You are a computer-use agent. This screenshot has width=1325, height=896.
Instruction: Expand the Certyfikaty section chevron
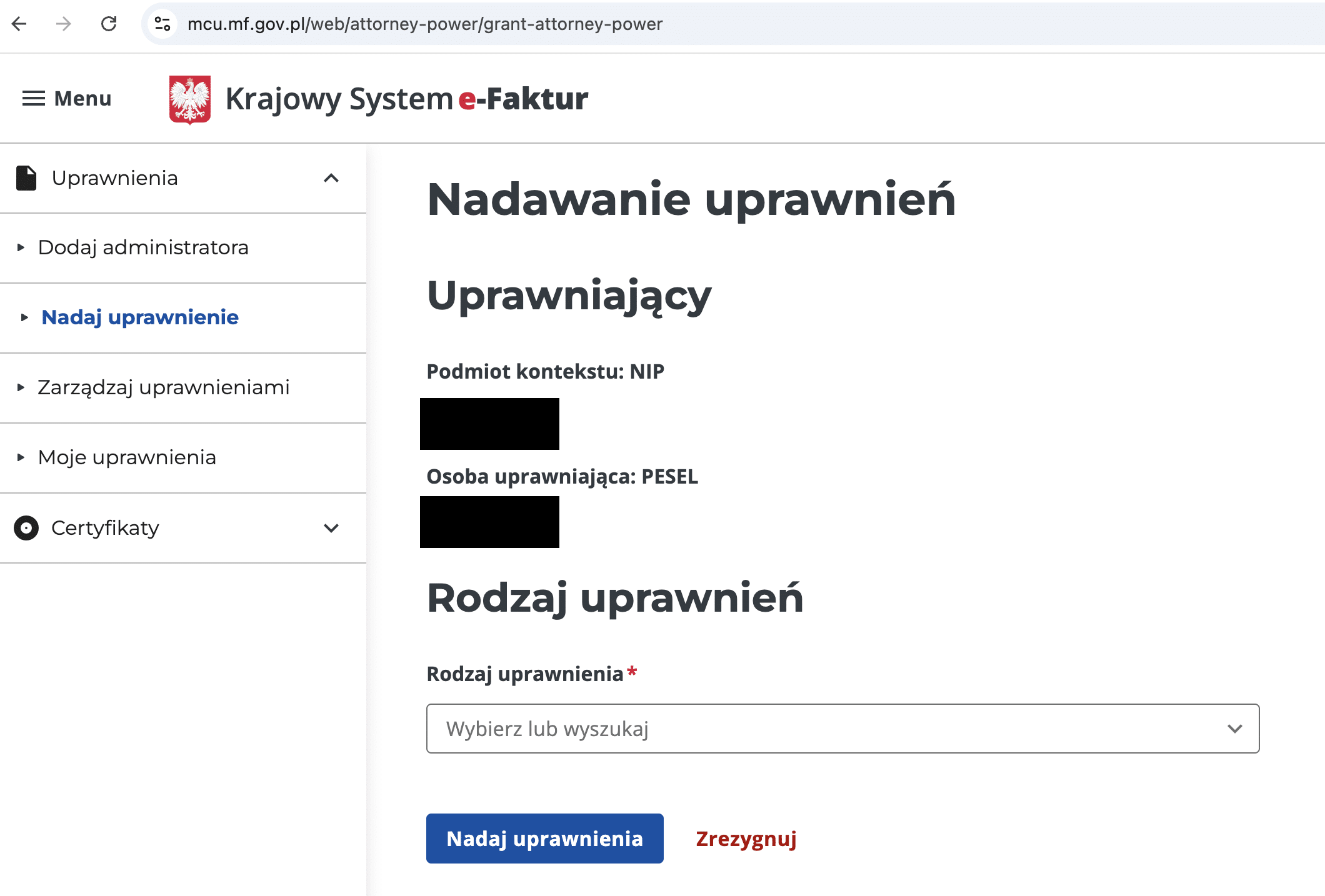(x=331, y=528)
